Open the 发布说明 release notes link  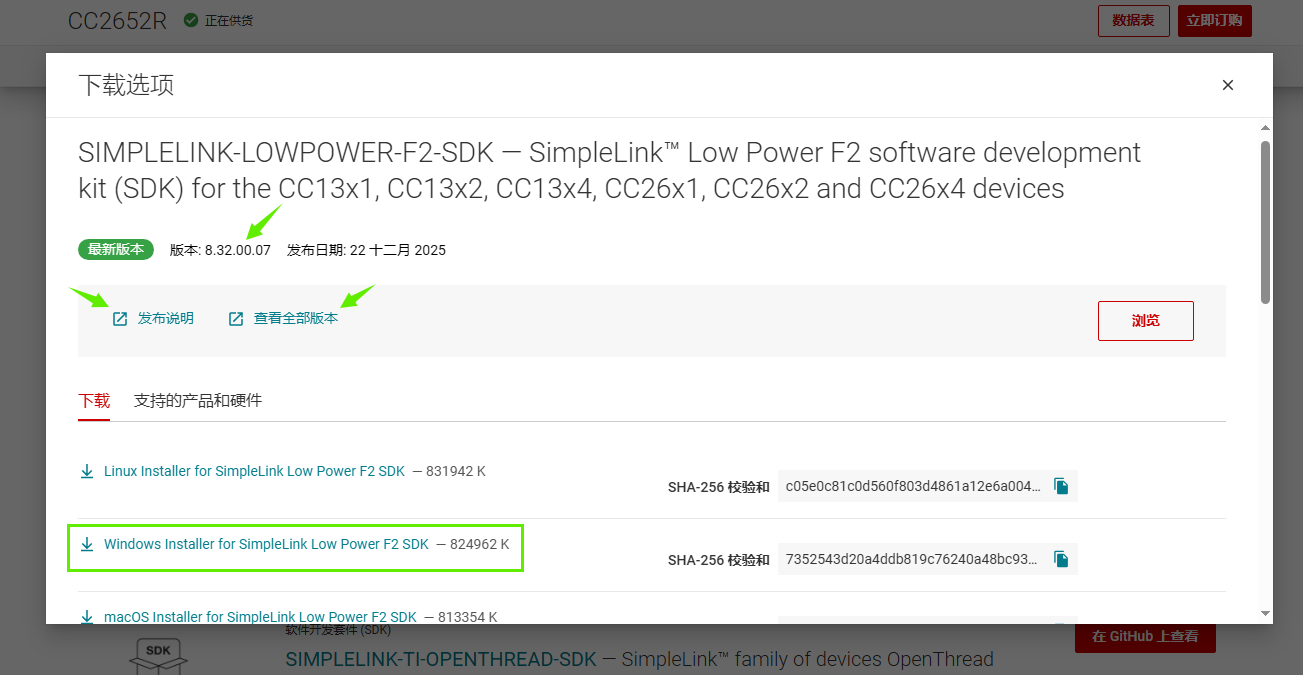pyautogui.click(x=166, y=319)
